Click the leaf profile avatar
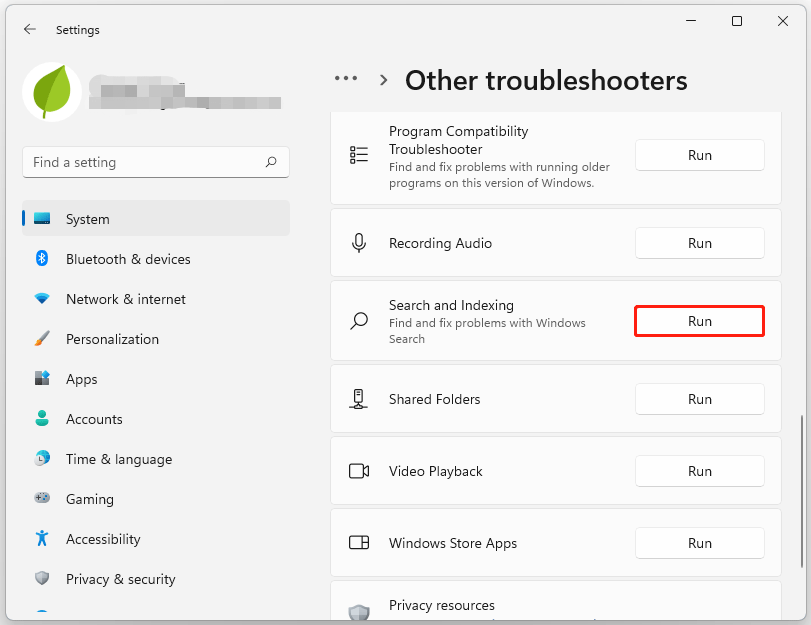This screenshot has width=811, height=625. (52, 92)
